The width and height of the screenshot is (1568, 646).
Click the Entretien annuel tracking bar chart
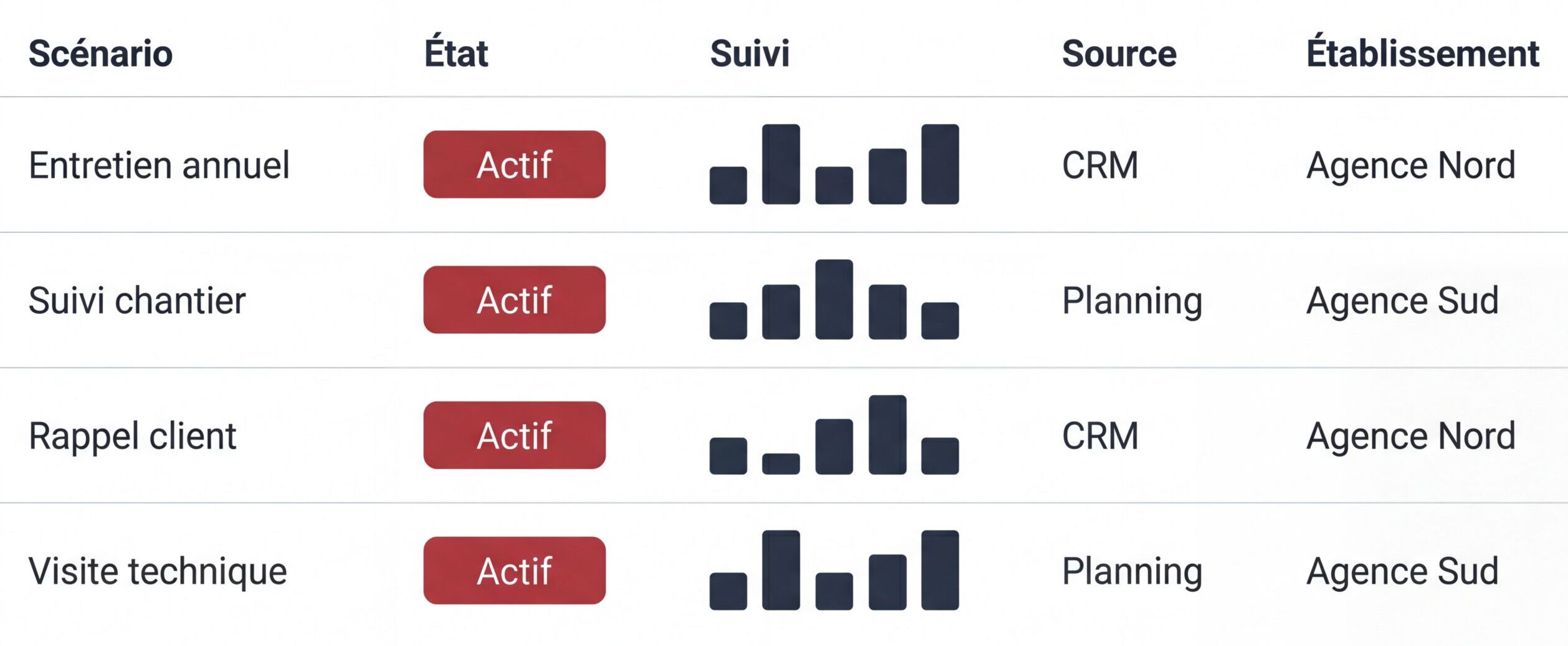coord(834,164)
